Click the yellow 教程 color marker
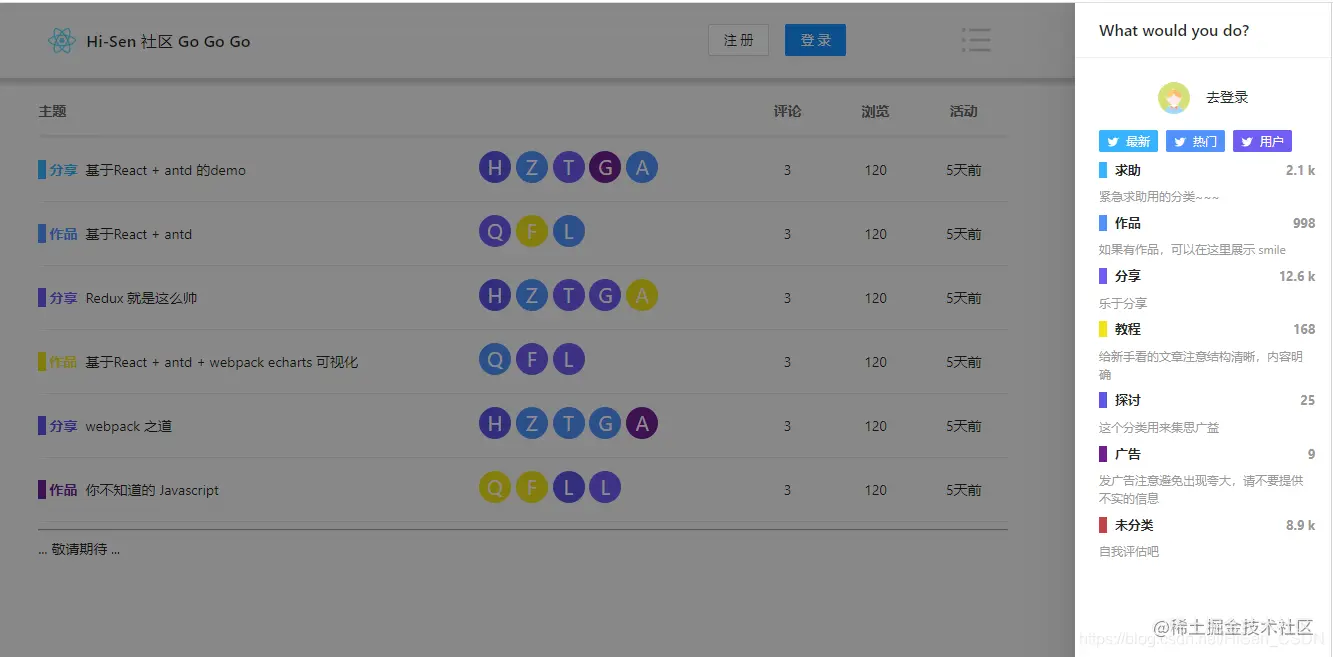The width and height of the screenshot is (1333, 657). coord(1103,329)
